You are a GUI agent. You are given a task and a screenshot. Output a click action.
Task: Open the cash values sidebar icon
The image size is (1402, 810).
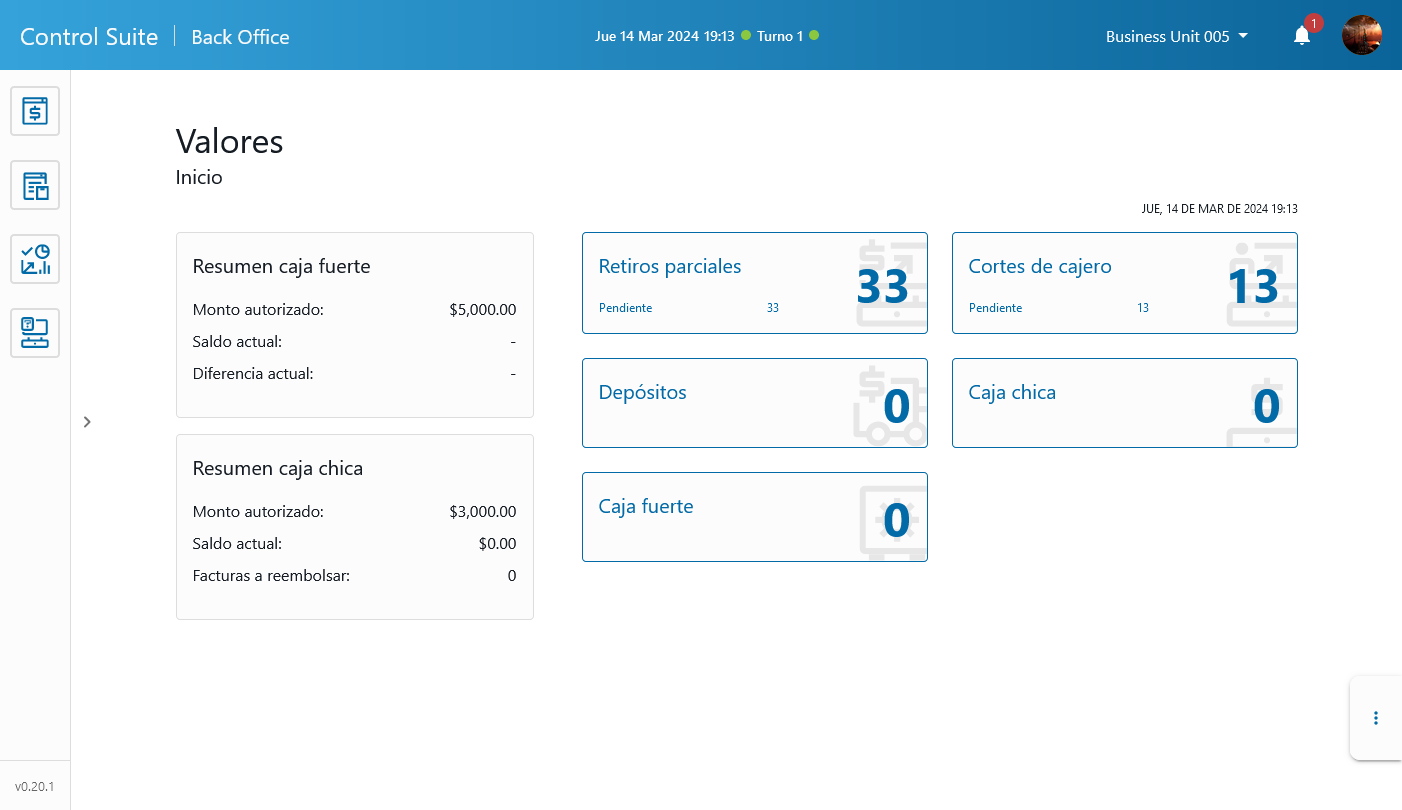[35, 111]
